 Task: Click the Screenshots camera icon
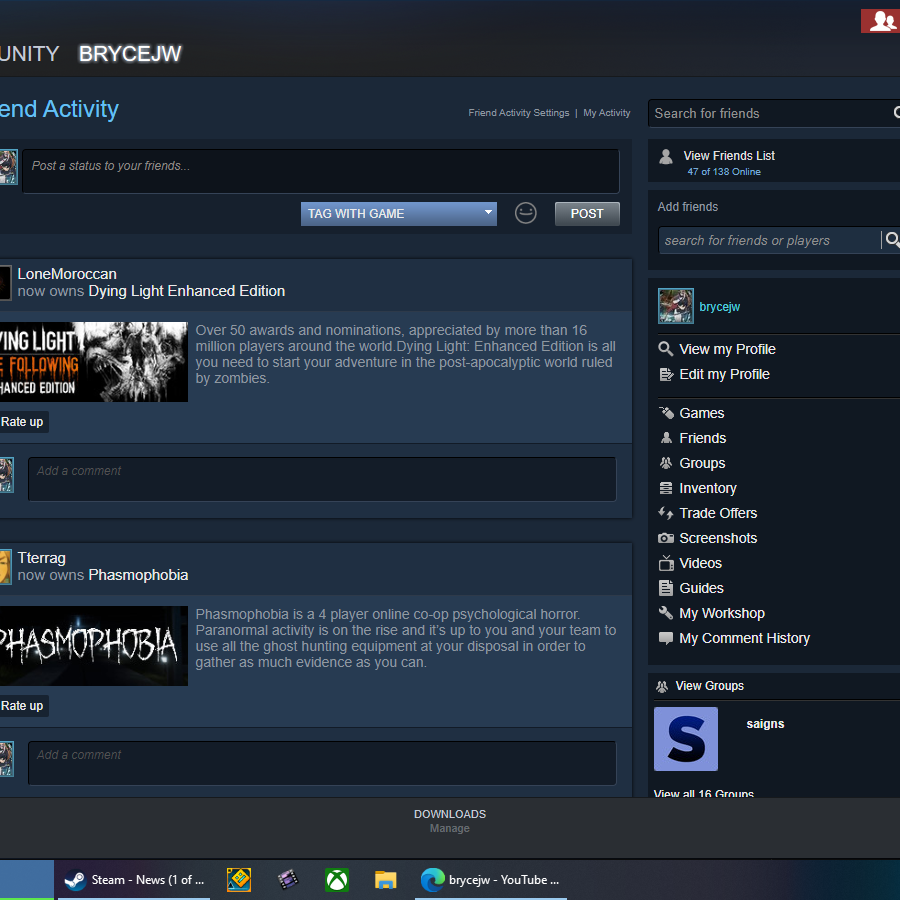pyautogui.click(x=666, y=538)
